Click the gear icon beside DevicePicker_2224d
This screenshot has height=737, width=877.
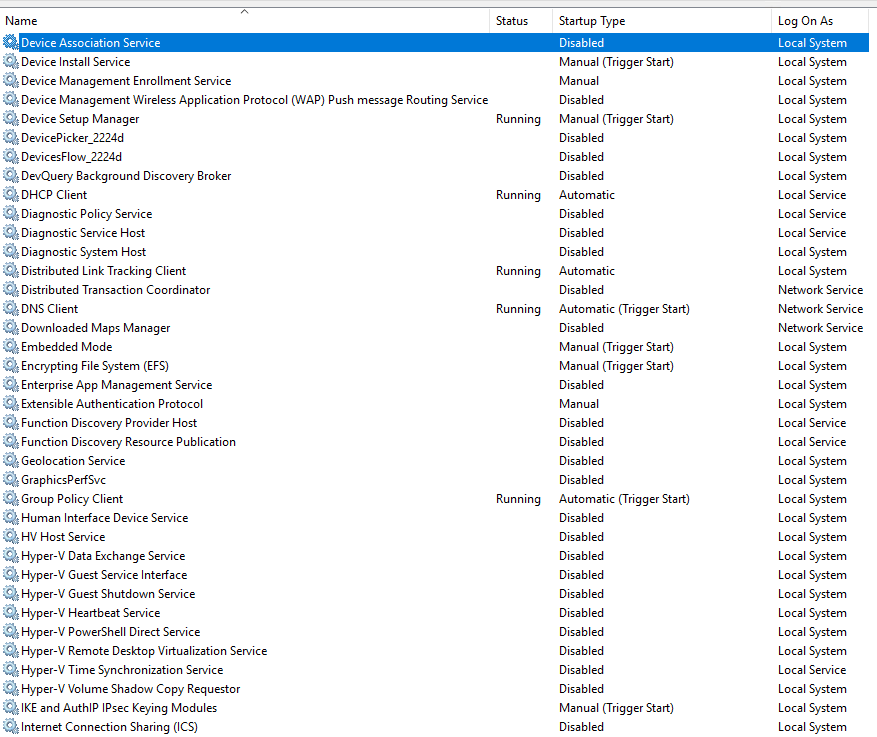[11, 138]
